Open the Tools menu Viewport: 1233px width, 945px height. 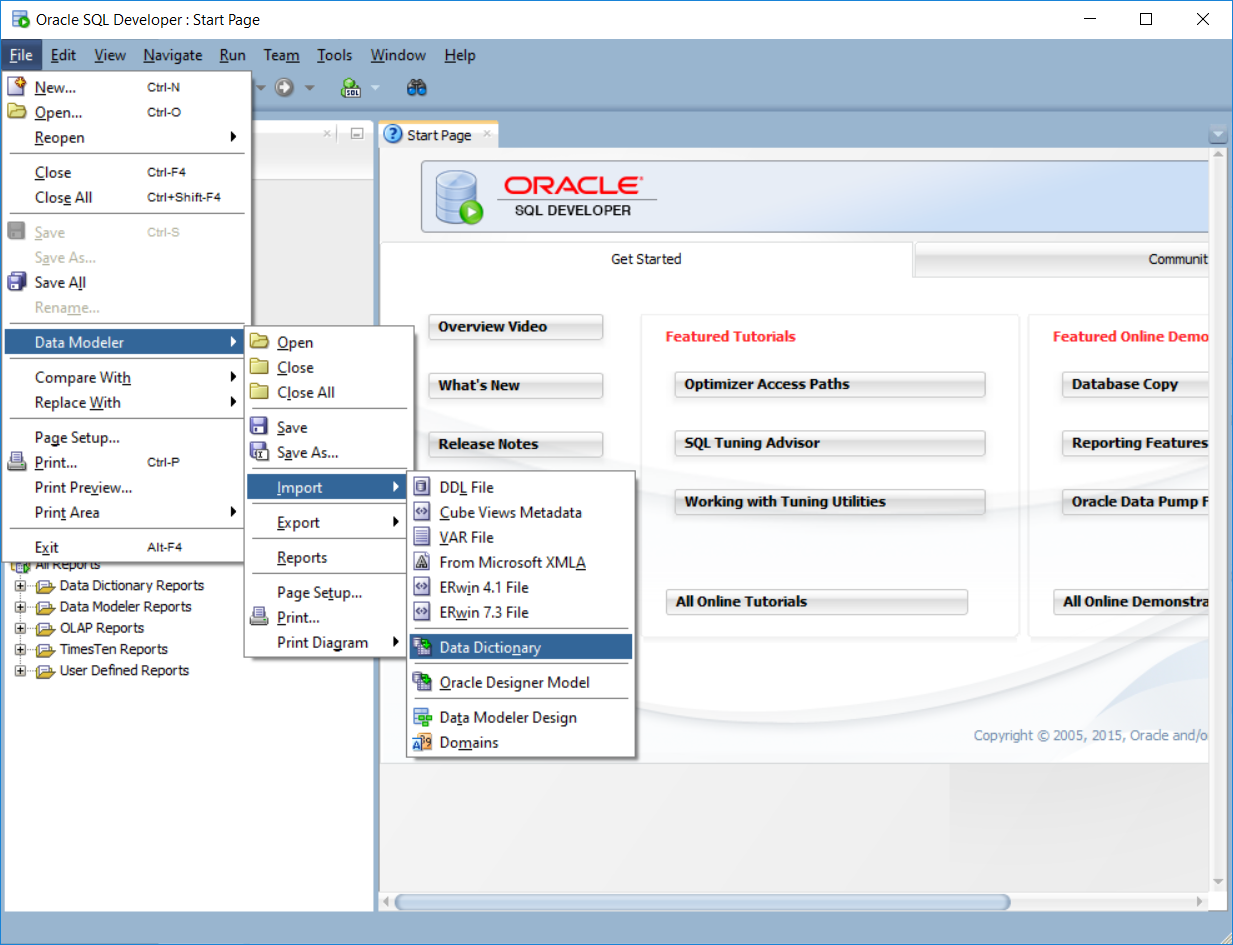(x=335, y=55)
